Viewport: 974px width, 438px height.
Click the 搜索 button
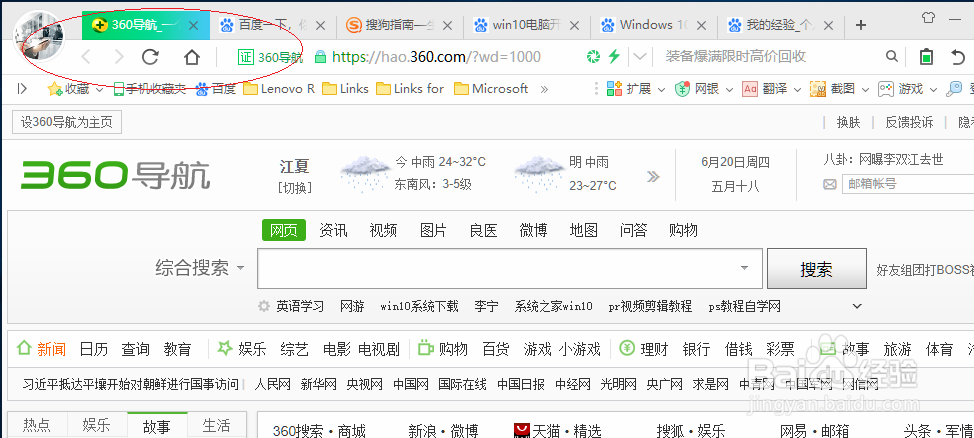click(816, 269)
